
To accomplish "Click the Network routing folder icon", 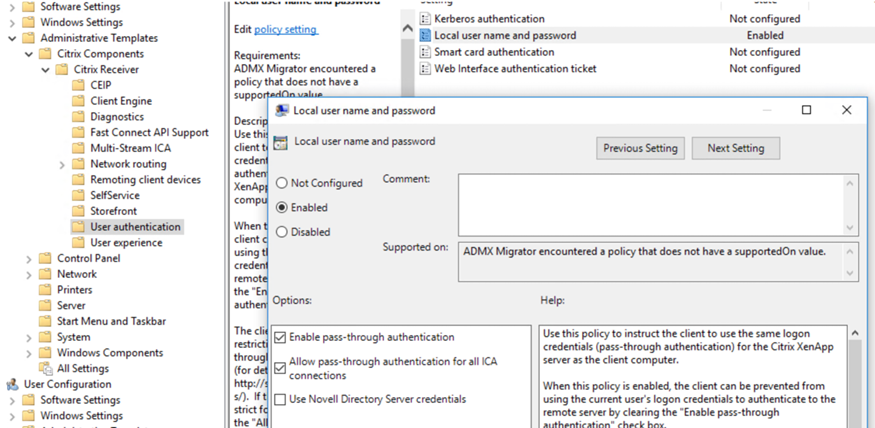I will point(78,164).
